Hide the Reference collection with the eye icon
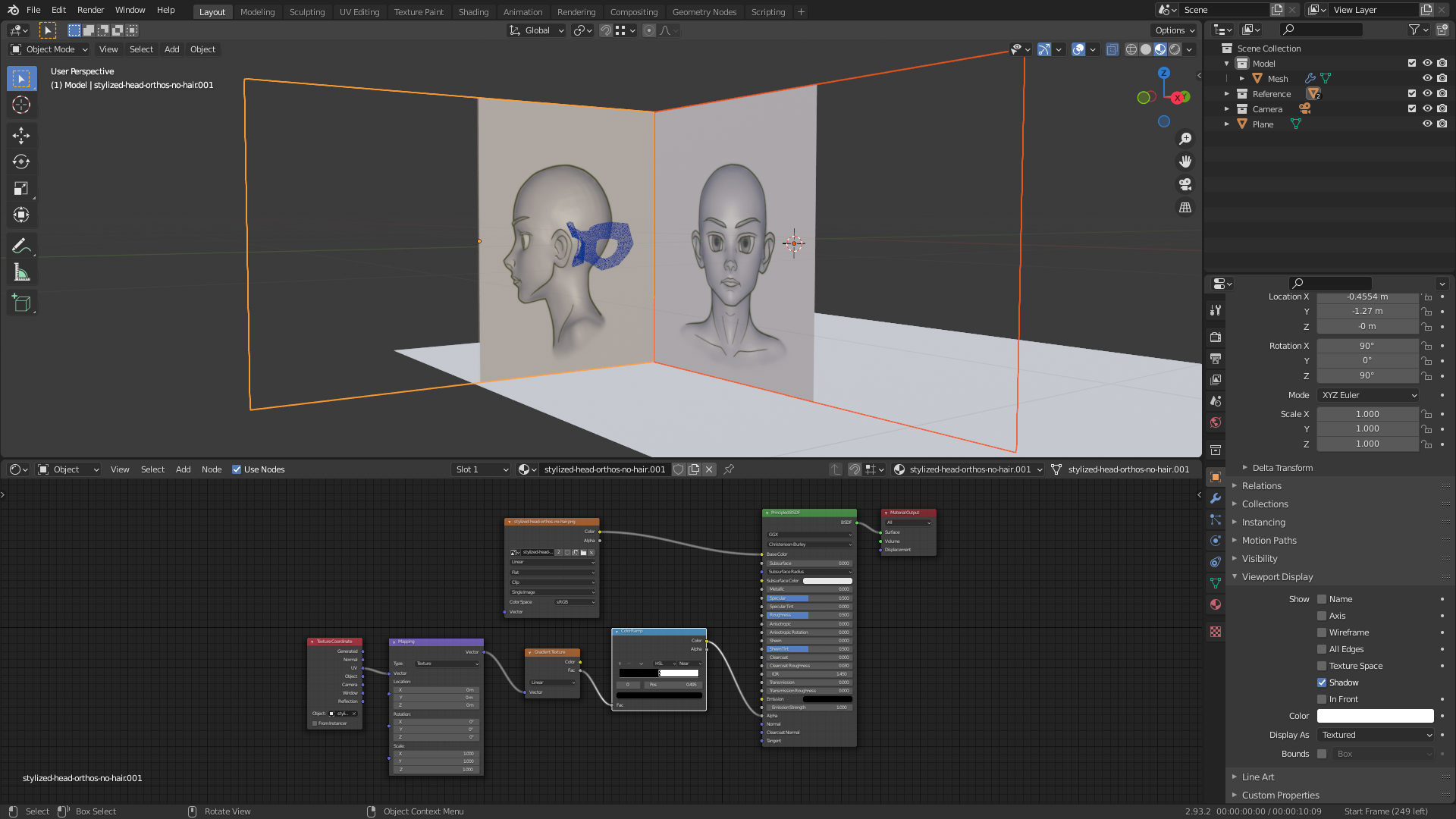 pyautogui.click(x=1426, y=94)
